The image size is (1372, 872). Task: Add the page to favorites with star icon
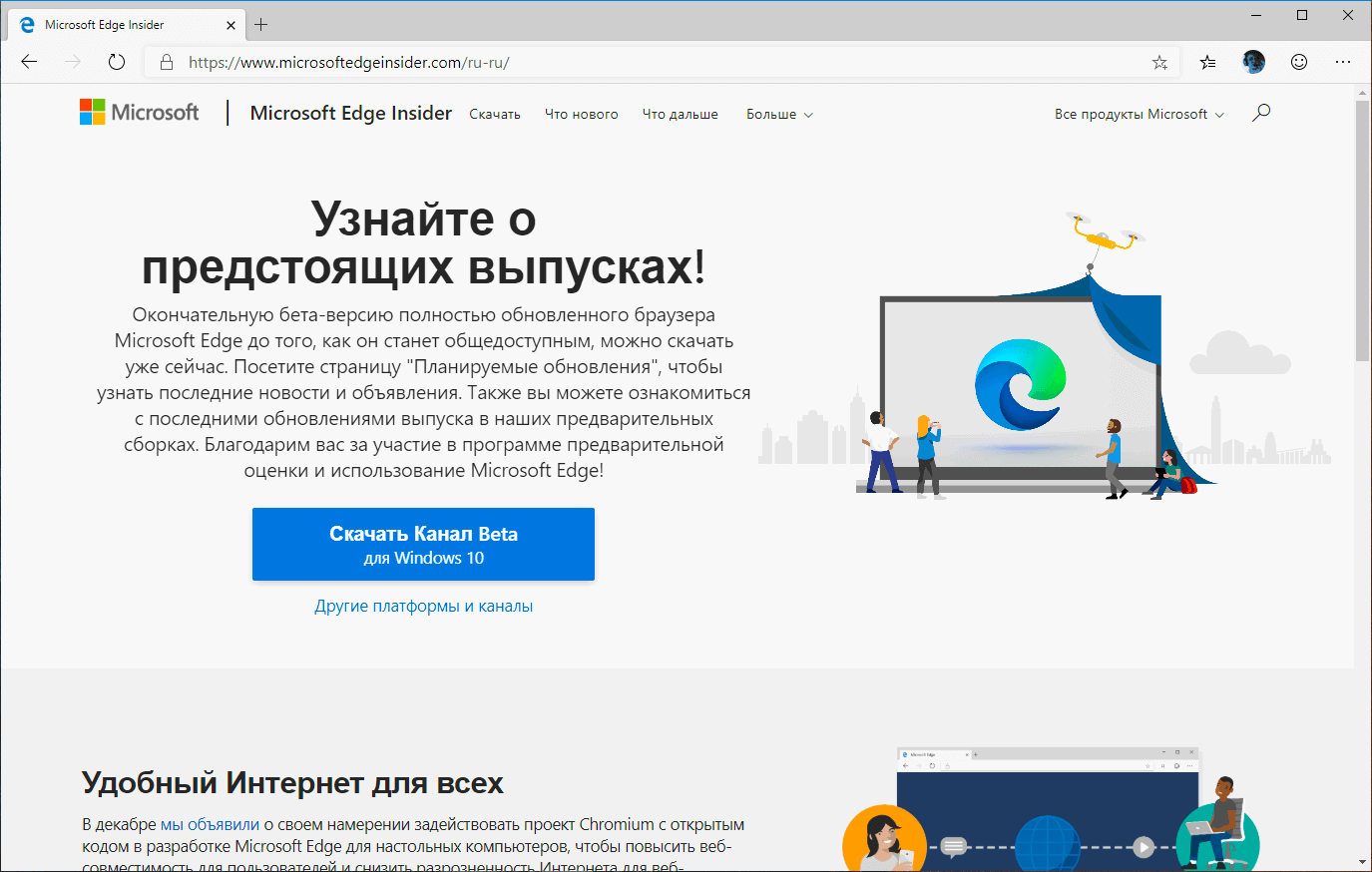point(1159,61)
